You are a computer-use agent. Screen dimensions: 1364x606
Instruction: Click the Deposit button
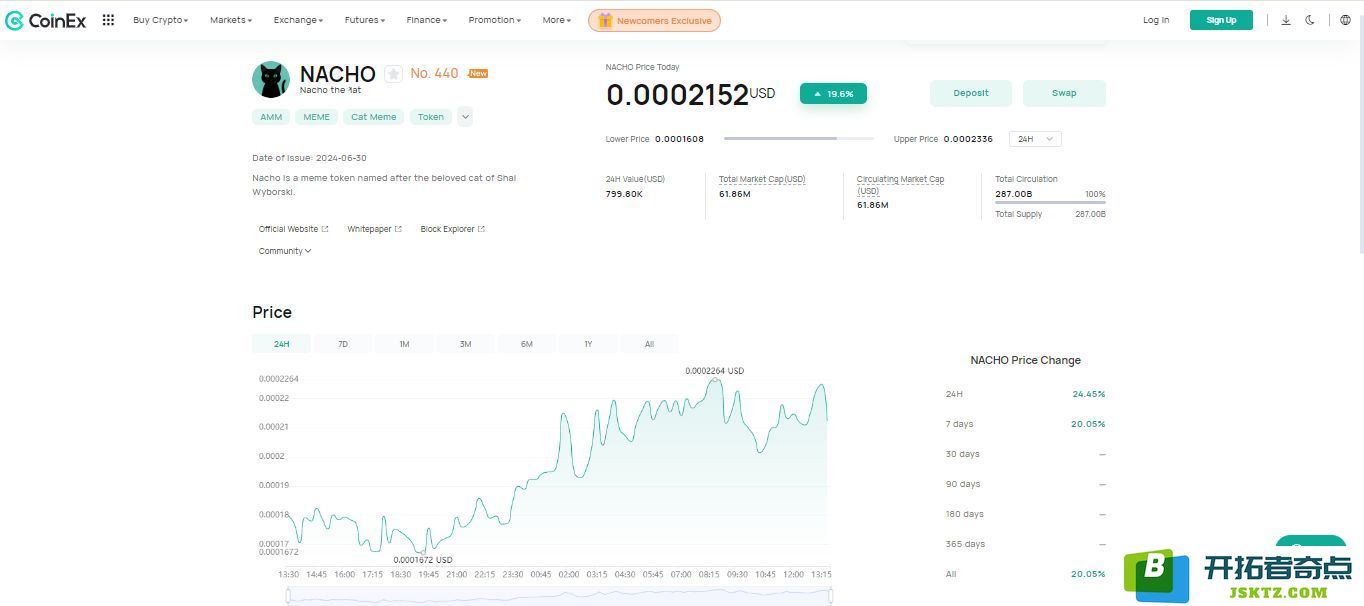[971, 93]
